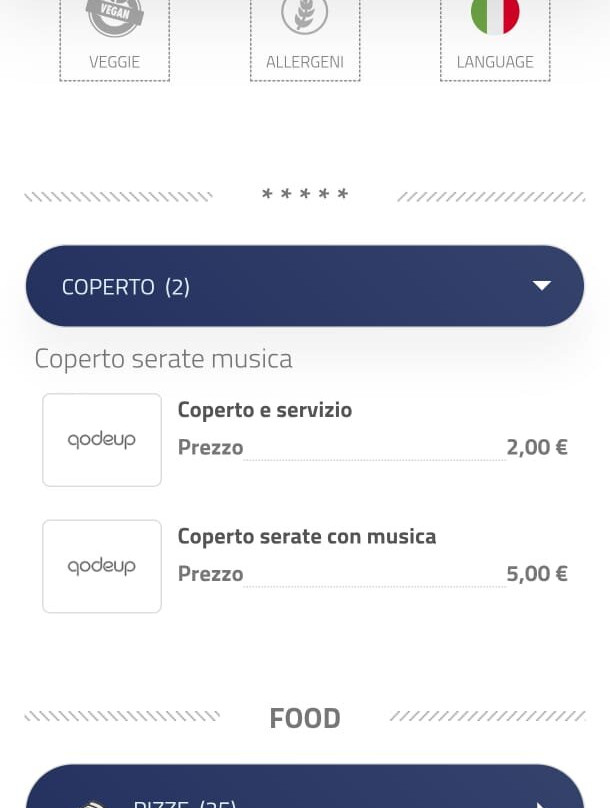Collapse the Coperto section using its arrow
Image resolution: width=610 pixels, height=808 pixels.
click(542, 286)
